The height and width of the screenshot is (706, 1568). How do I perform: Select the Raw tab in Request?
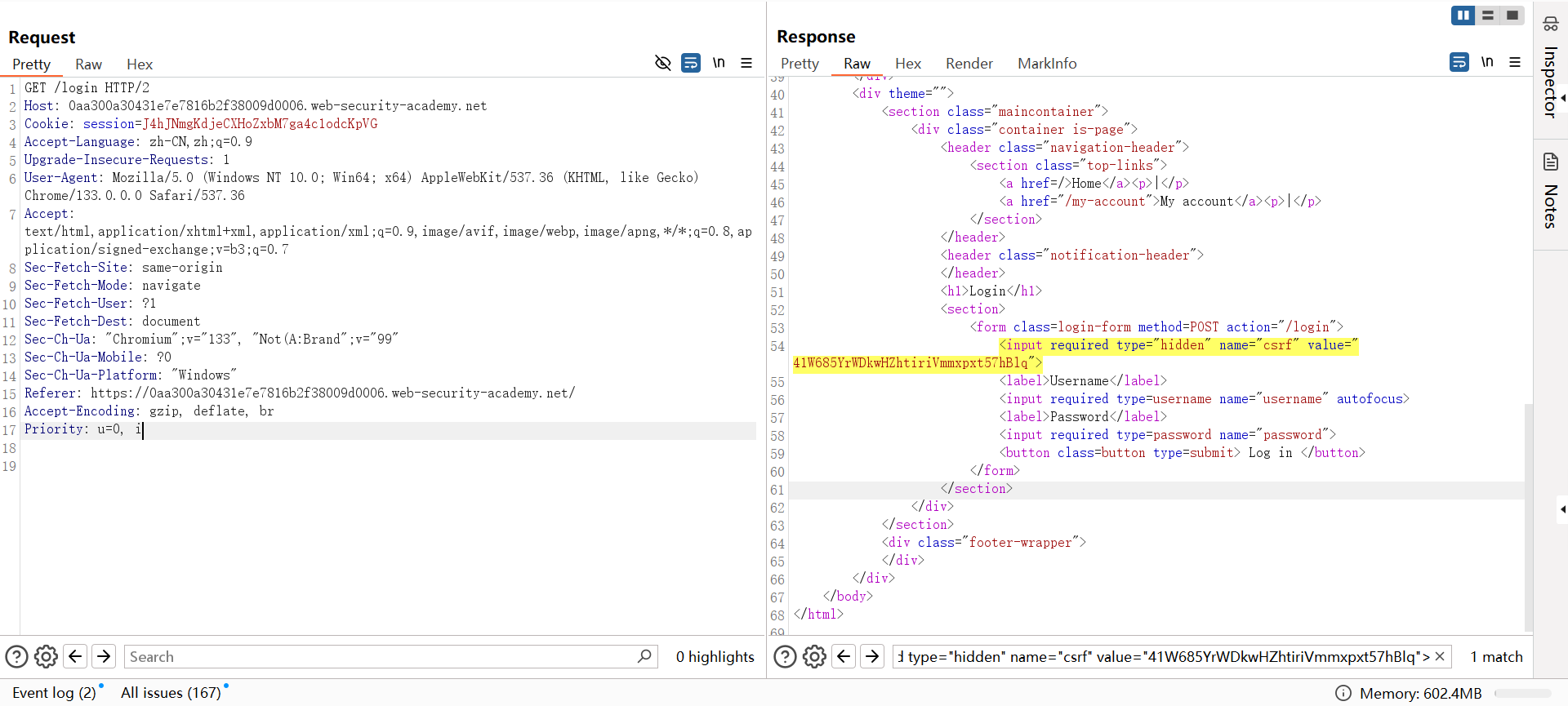click(x=88, y=64)
